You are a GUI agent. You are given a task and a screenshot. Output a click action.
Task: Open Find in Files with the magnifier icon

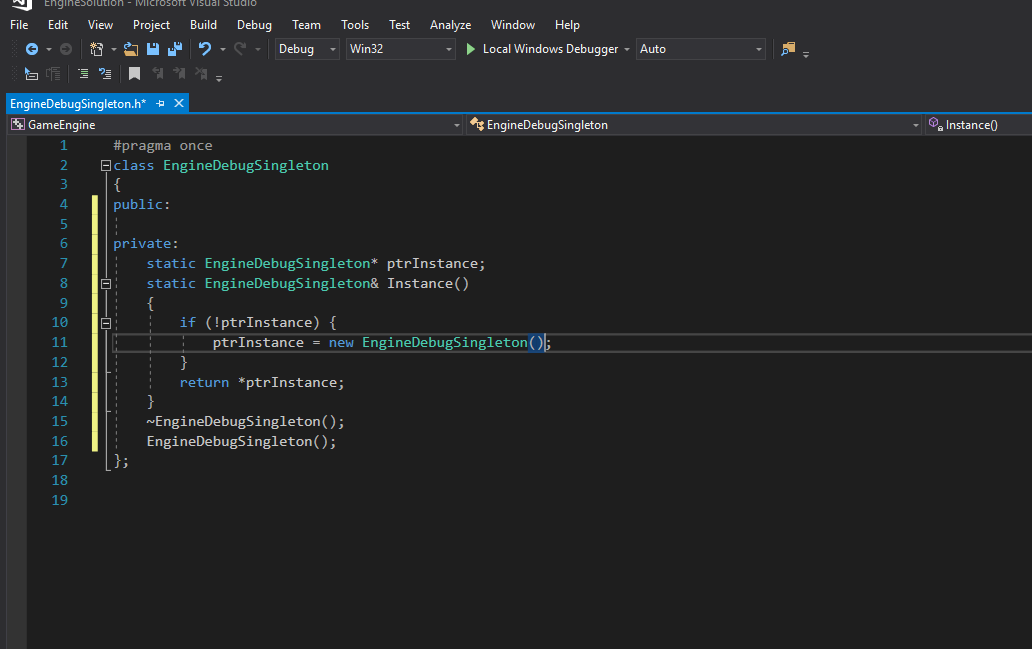(x=787, y=48)
